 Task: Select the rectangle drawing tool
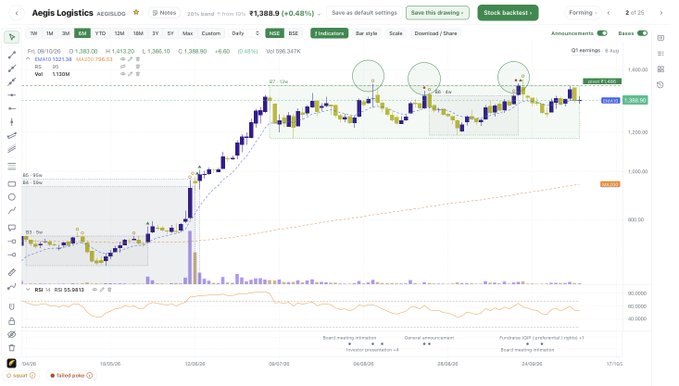pyautogui.click(x=12, y=184)
